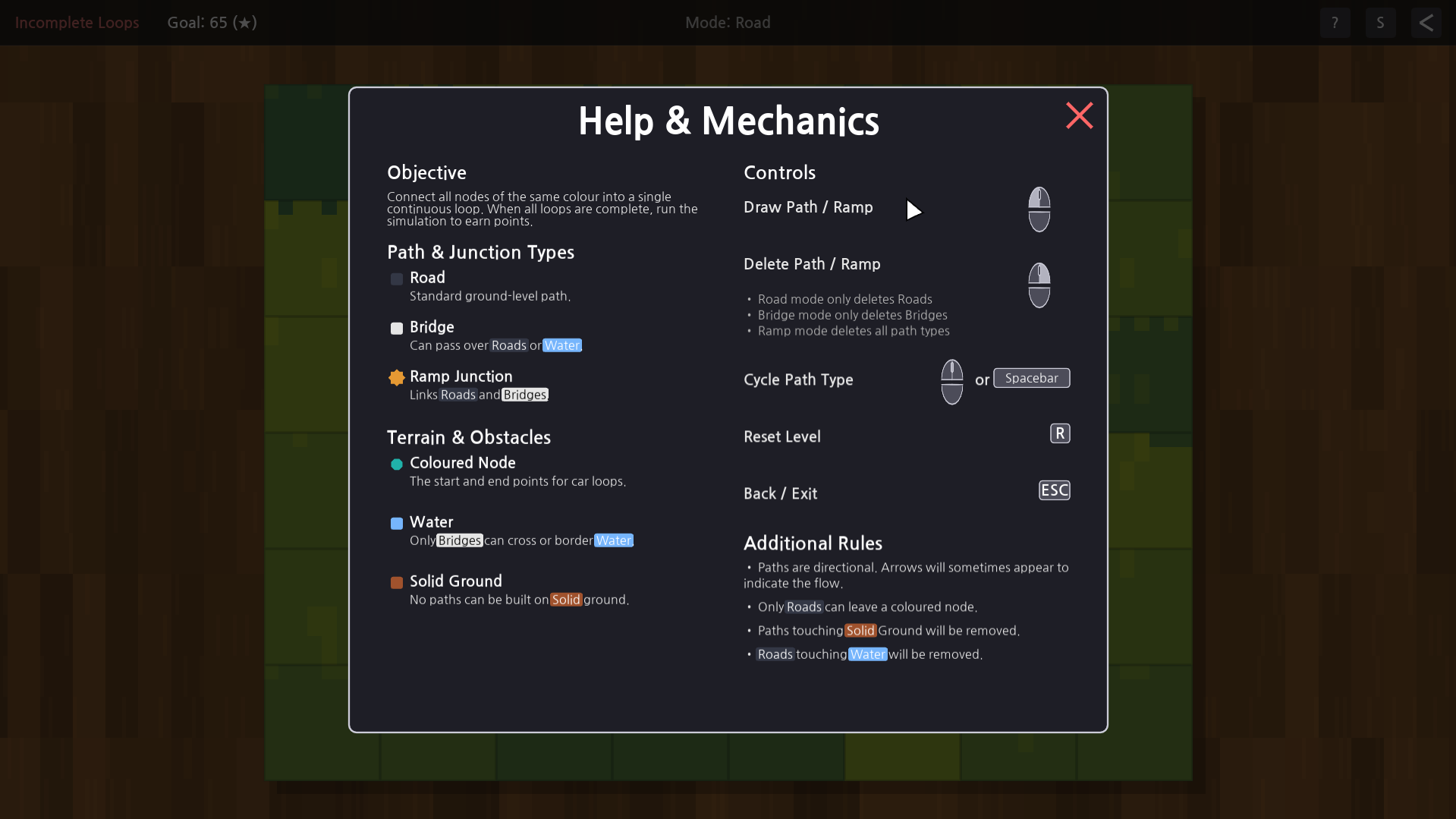1456x819 pixels.
Task: Click the Additional Rules heading
Action: tap(813, 543)
